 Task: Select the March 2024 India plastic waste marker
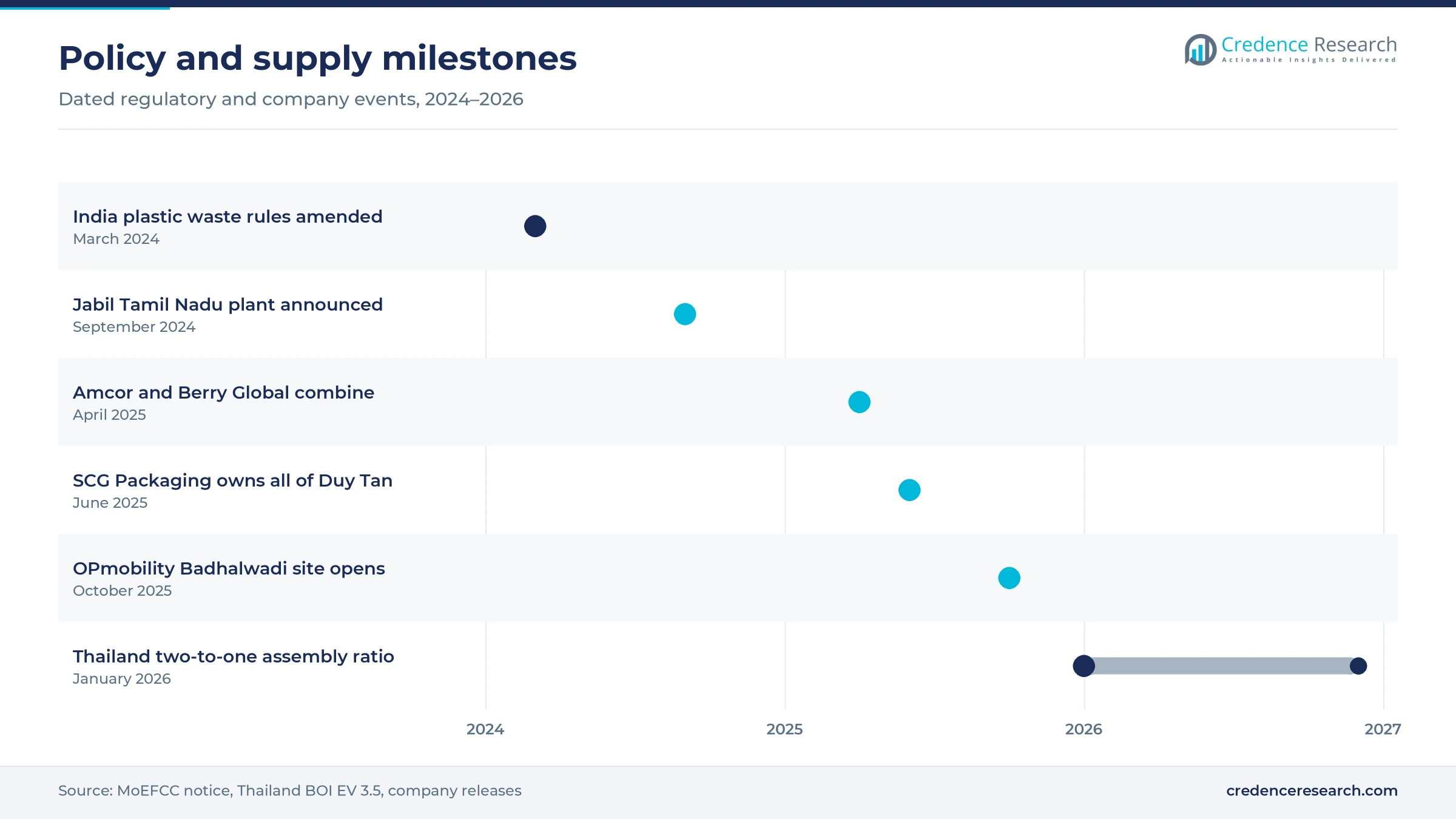[x=535, y=226]
